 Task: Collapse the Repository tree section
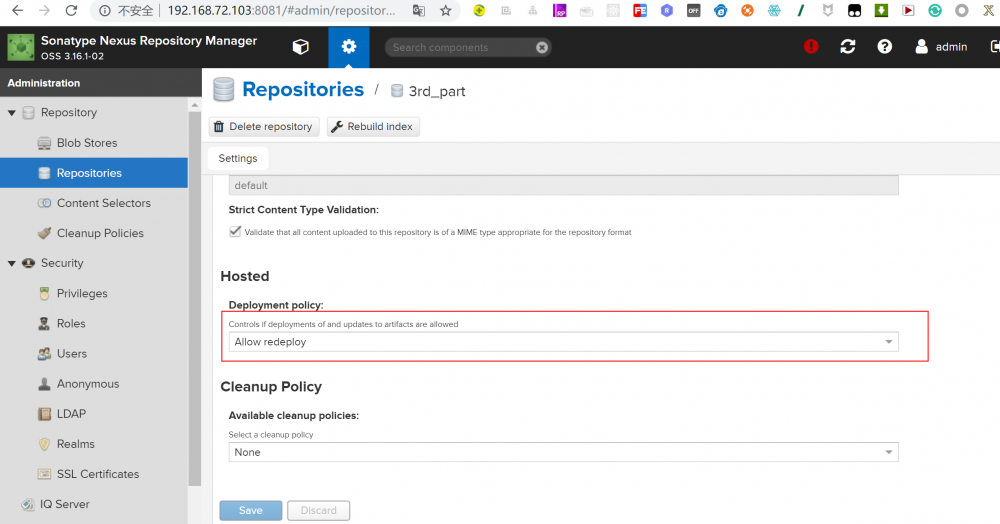click(x=12, y=113)
